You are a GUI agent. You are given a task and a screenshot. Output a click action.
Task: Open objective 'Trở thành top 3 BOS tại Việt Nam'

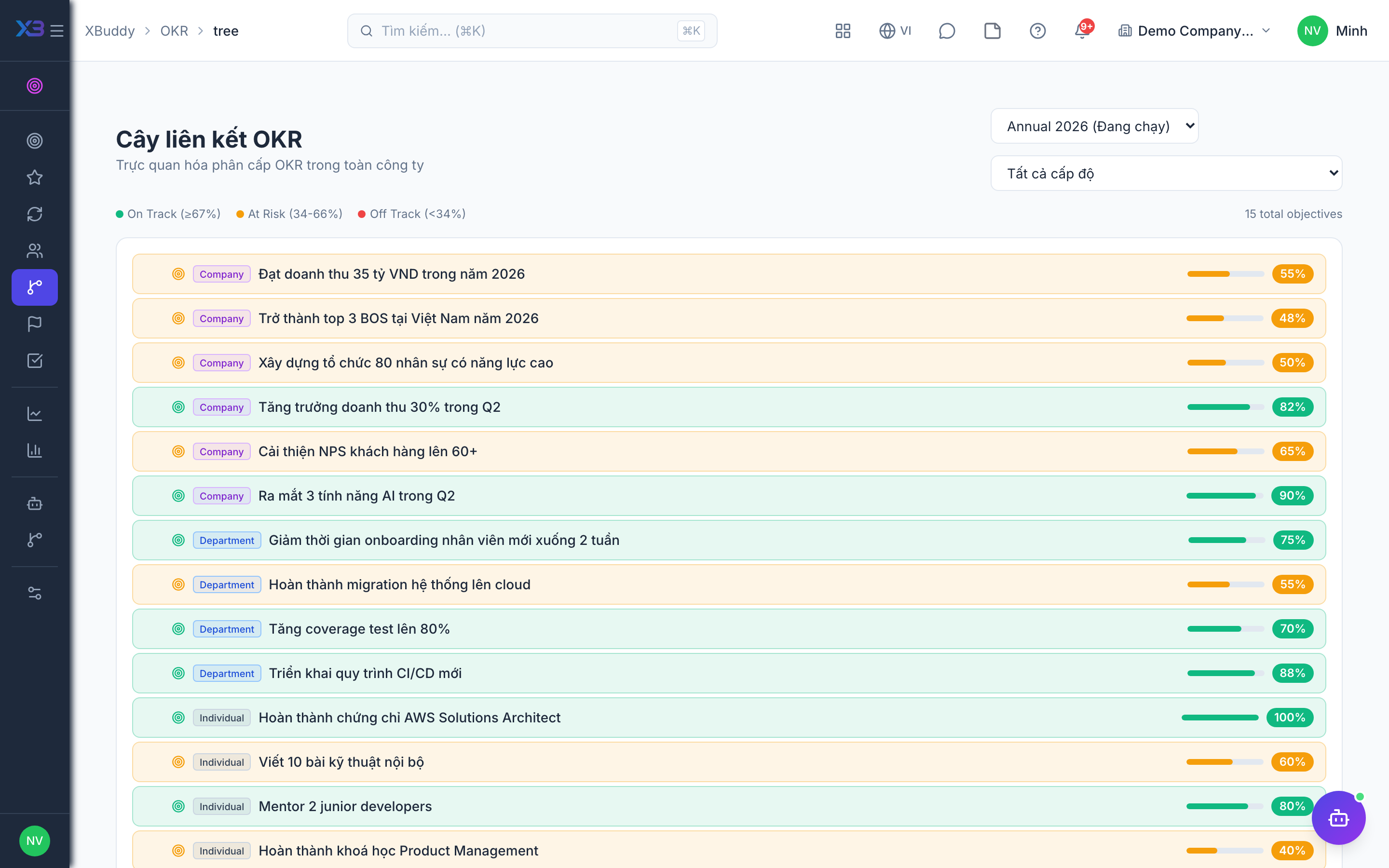point(729,318)
